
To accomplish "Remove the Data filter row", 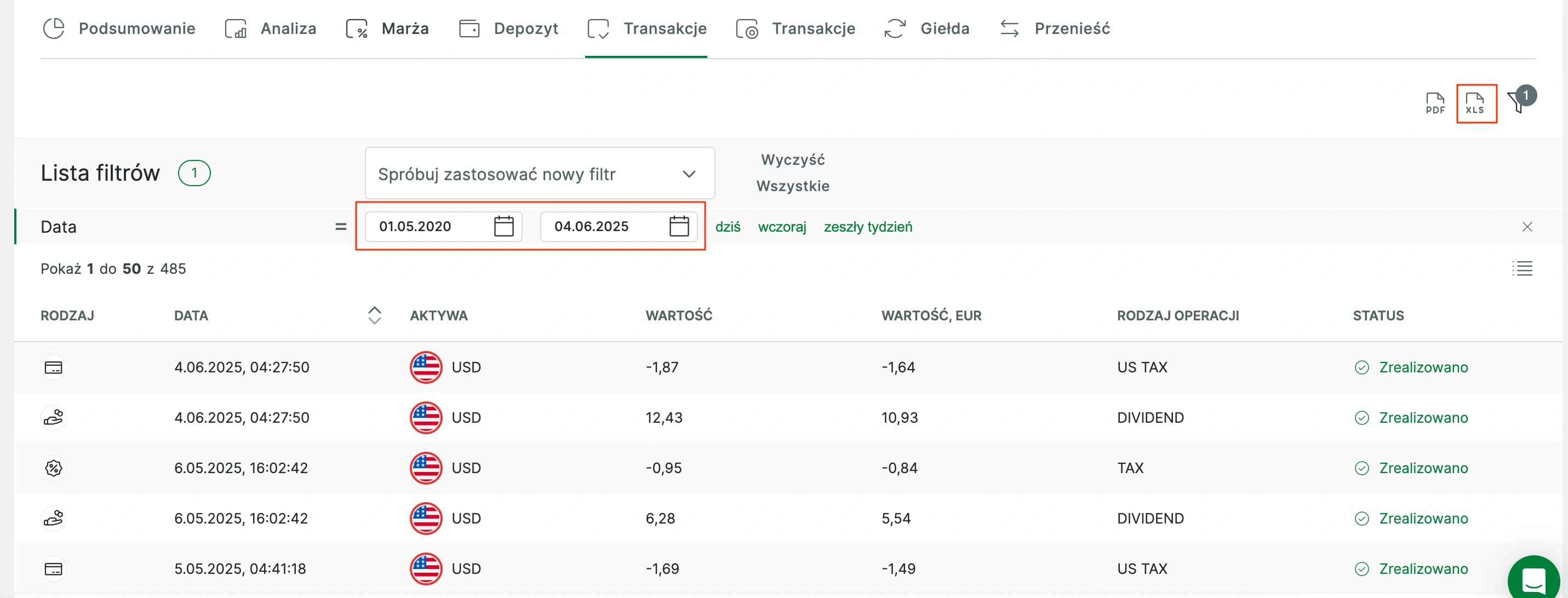I will point(1526,227).
